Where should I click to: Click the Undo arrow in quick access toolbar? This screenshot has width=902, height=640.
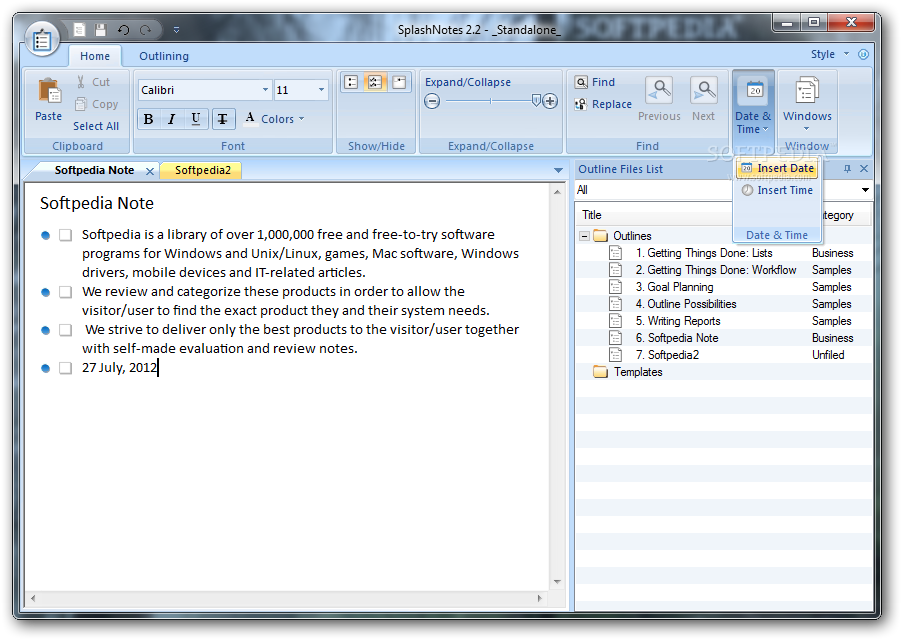coord(123,29)
